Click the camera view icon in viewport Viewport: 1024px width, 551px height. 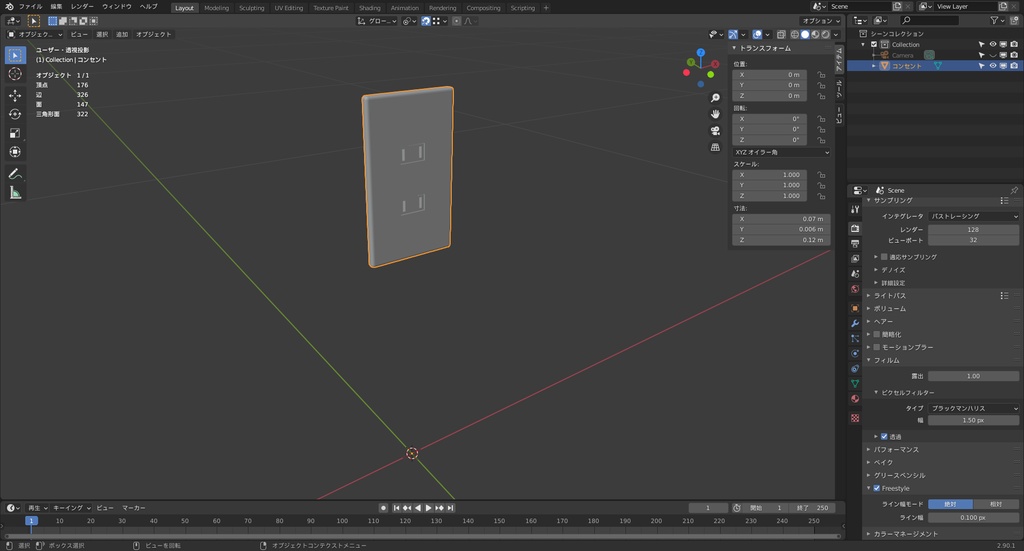pos(715,131)
